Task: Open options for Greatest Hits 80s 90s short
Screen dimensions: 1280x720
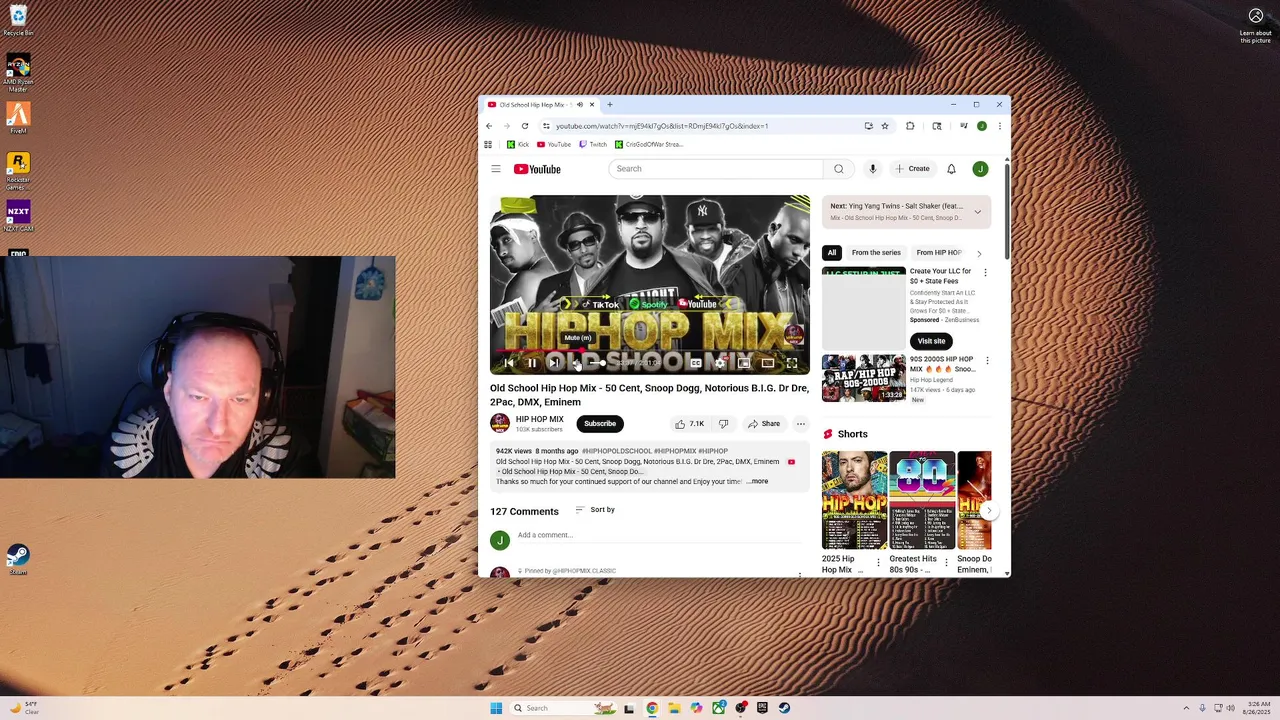Action: coord(946,563)
